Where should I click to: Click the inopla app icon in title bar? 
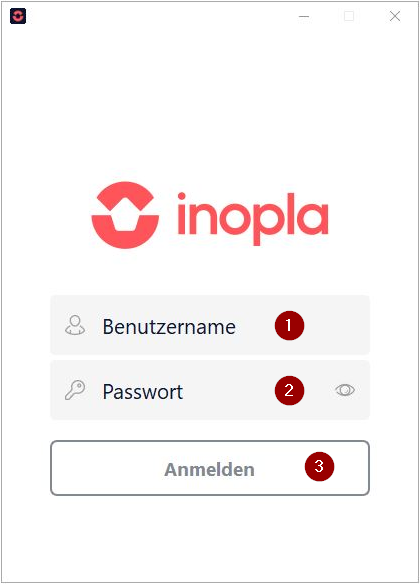click(x=18, y=16)
